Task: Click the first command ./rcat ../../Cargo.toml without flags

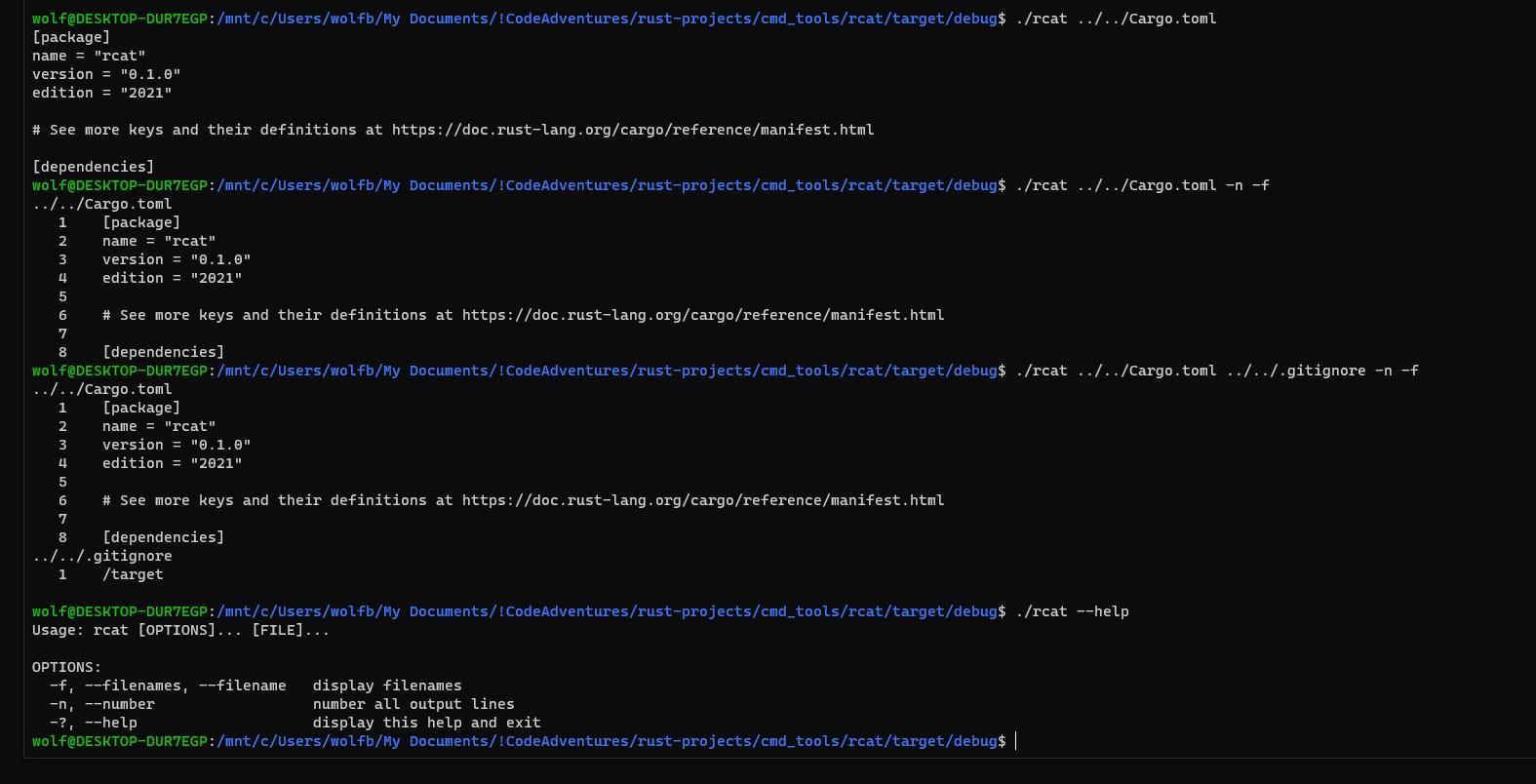Action: tap(1116, 19)
